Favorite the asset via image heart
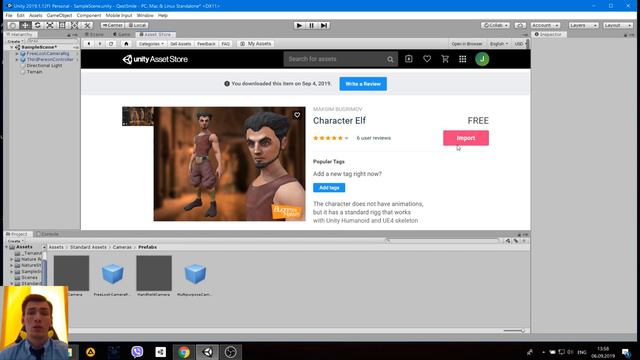The width and height of the screenshot is (640, 360). click(297, 115)
